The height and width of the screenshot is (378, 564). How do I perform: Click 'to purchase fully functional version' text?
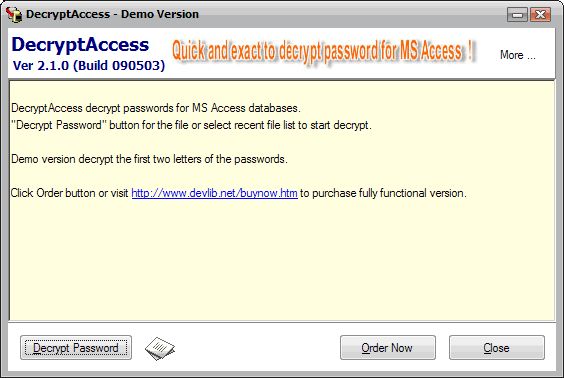point(383,193)
